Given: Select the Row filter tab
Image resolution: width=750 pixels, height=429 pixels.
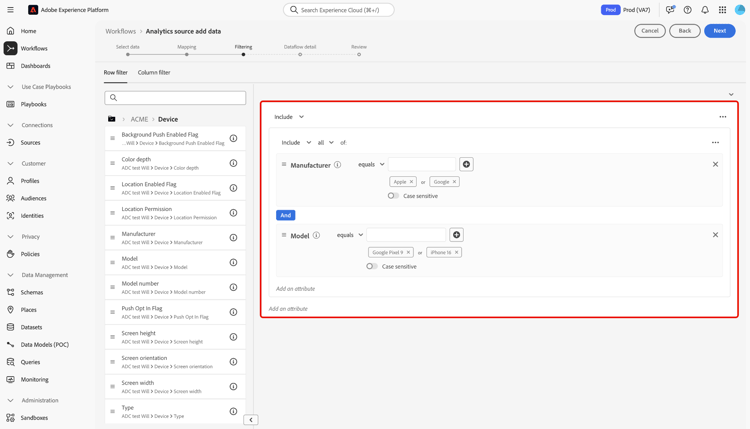Looking at the screenshot, I should (116, 73).
